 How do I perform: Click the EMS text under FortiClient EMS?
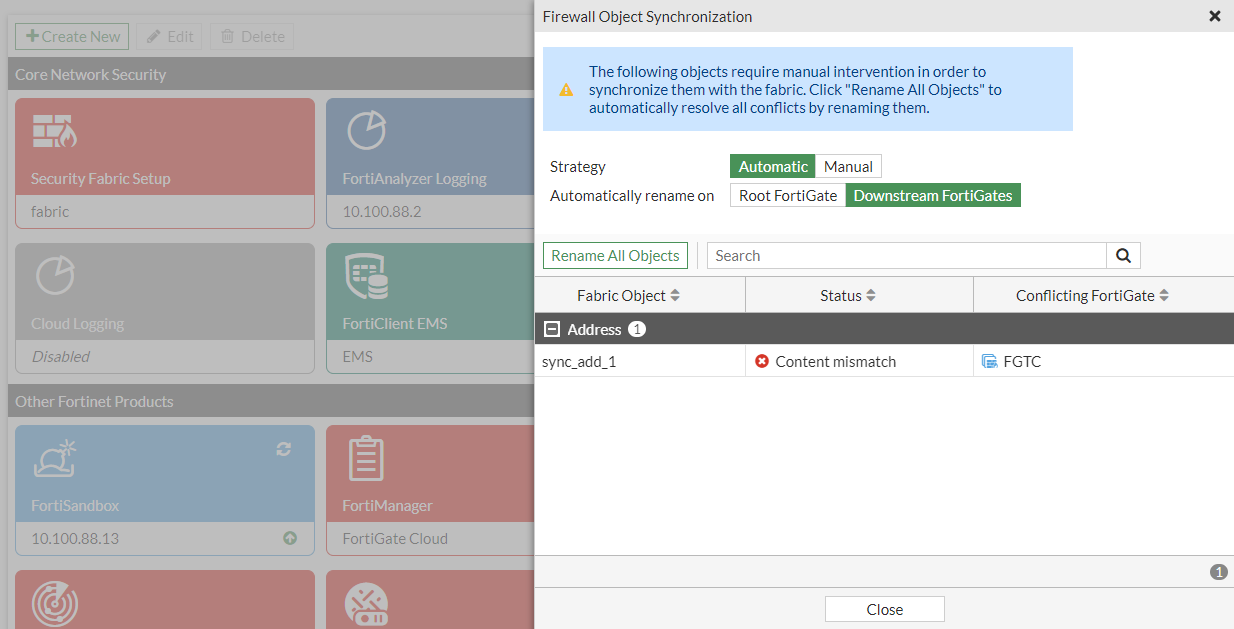click(357, 356)
